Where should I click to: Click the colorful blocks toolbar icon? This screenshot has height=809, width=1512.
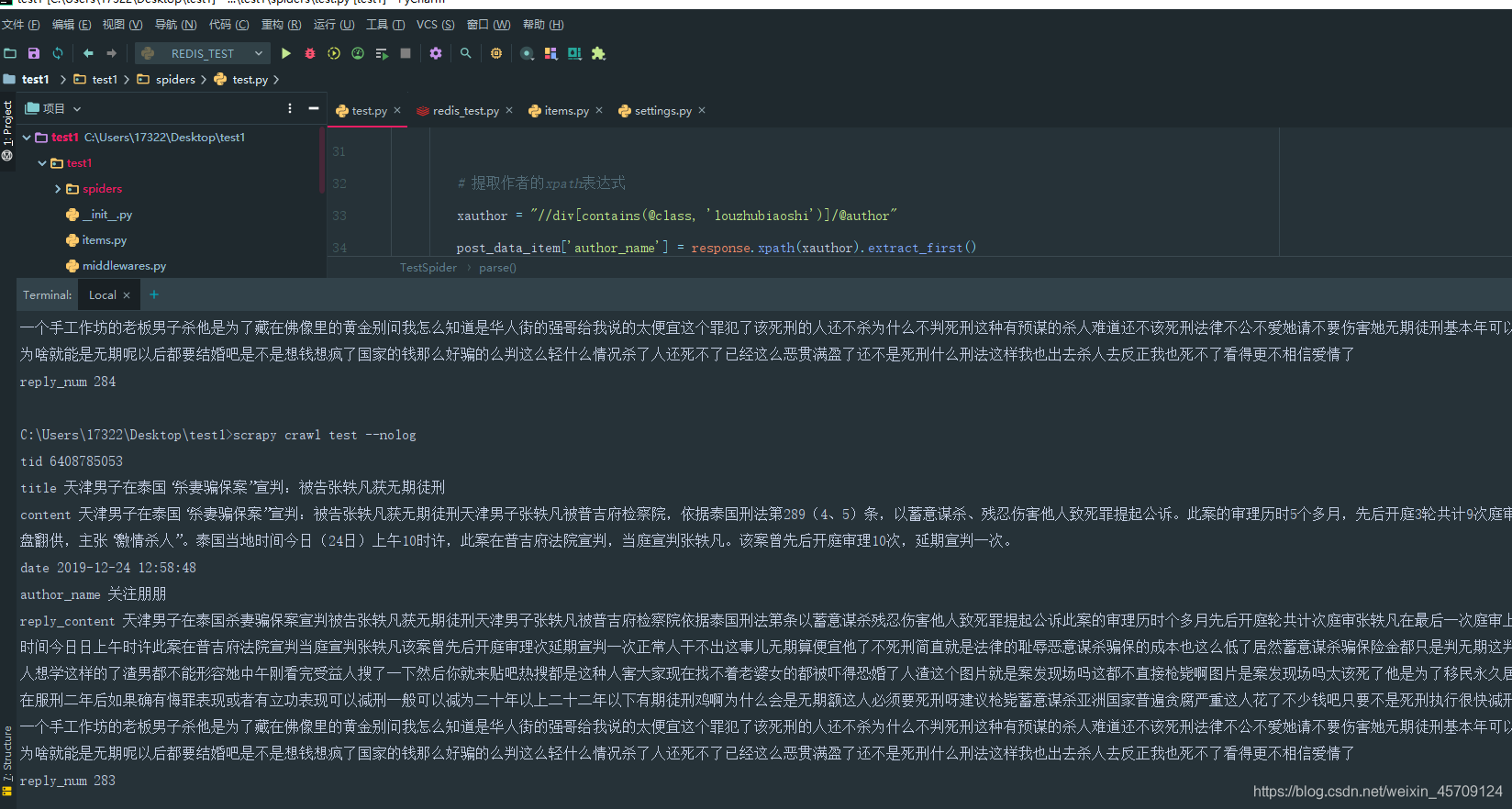[x=550, y=53]
